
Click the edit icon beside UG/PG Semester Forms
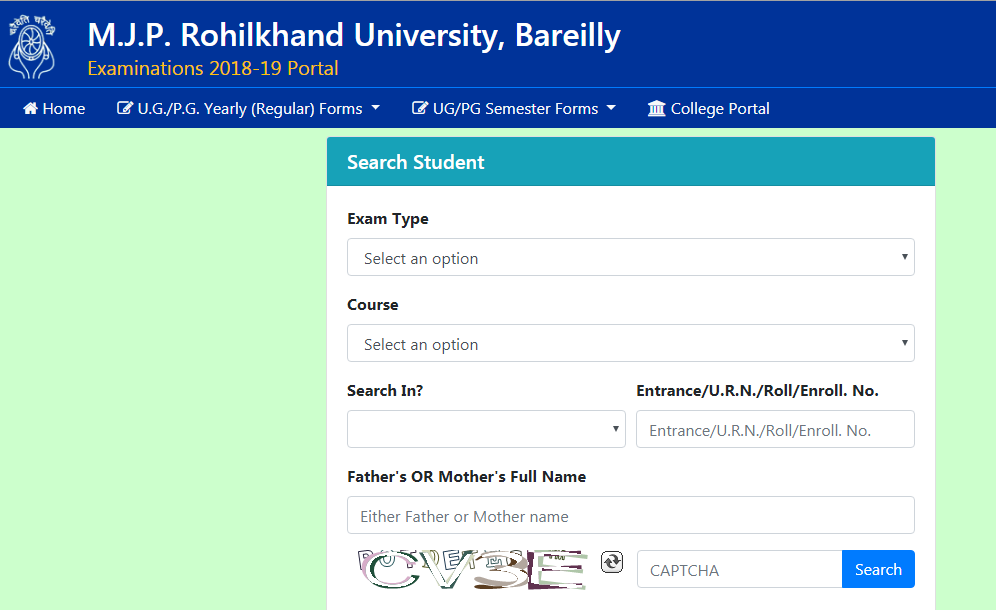click(x=420, y=109)
